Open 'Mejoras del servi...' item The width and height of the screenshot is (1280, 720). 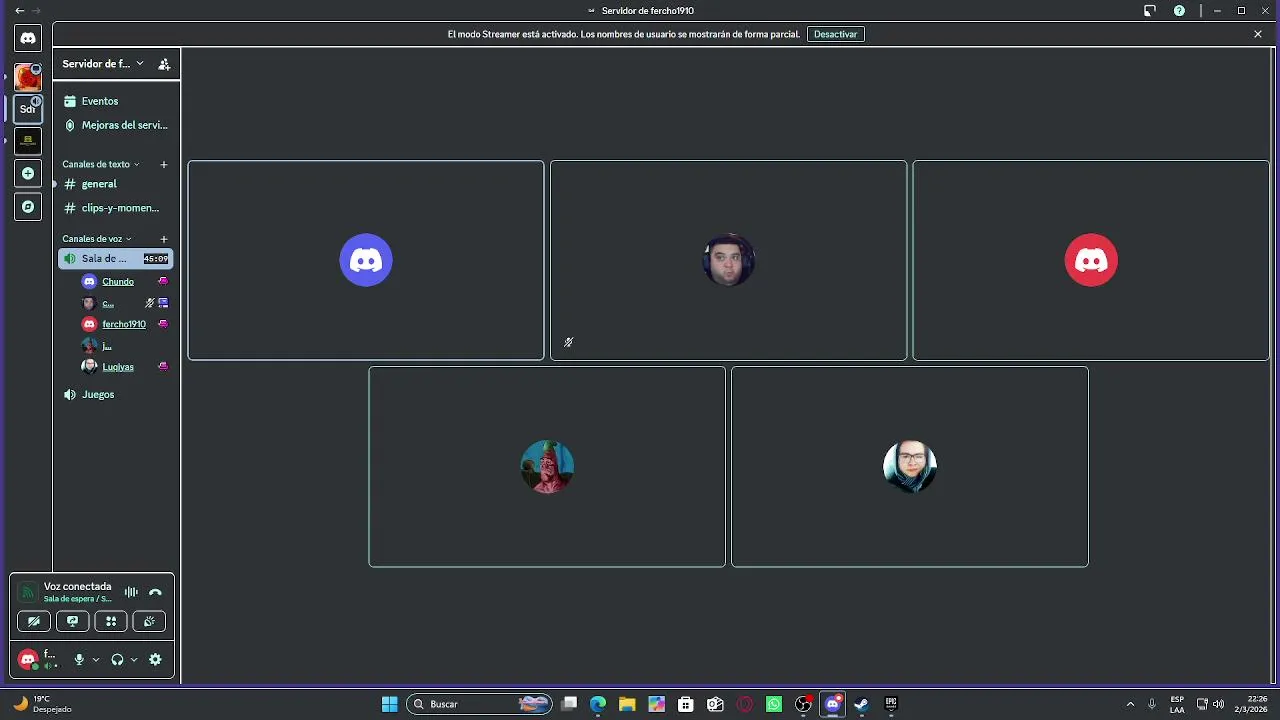pos(116,125)
